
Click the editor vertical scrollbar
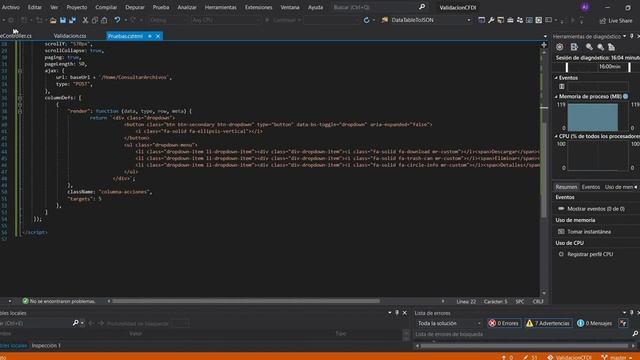tap(544, 170)
